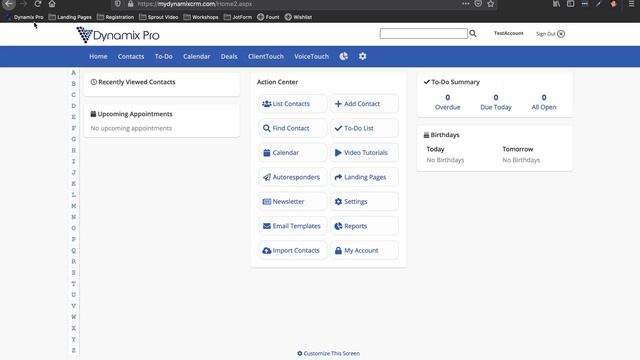
Task: Open Settings from the Action Center
Action: [364, 202]
